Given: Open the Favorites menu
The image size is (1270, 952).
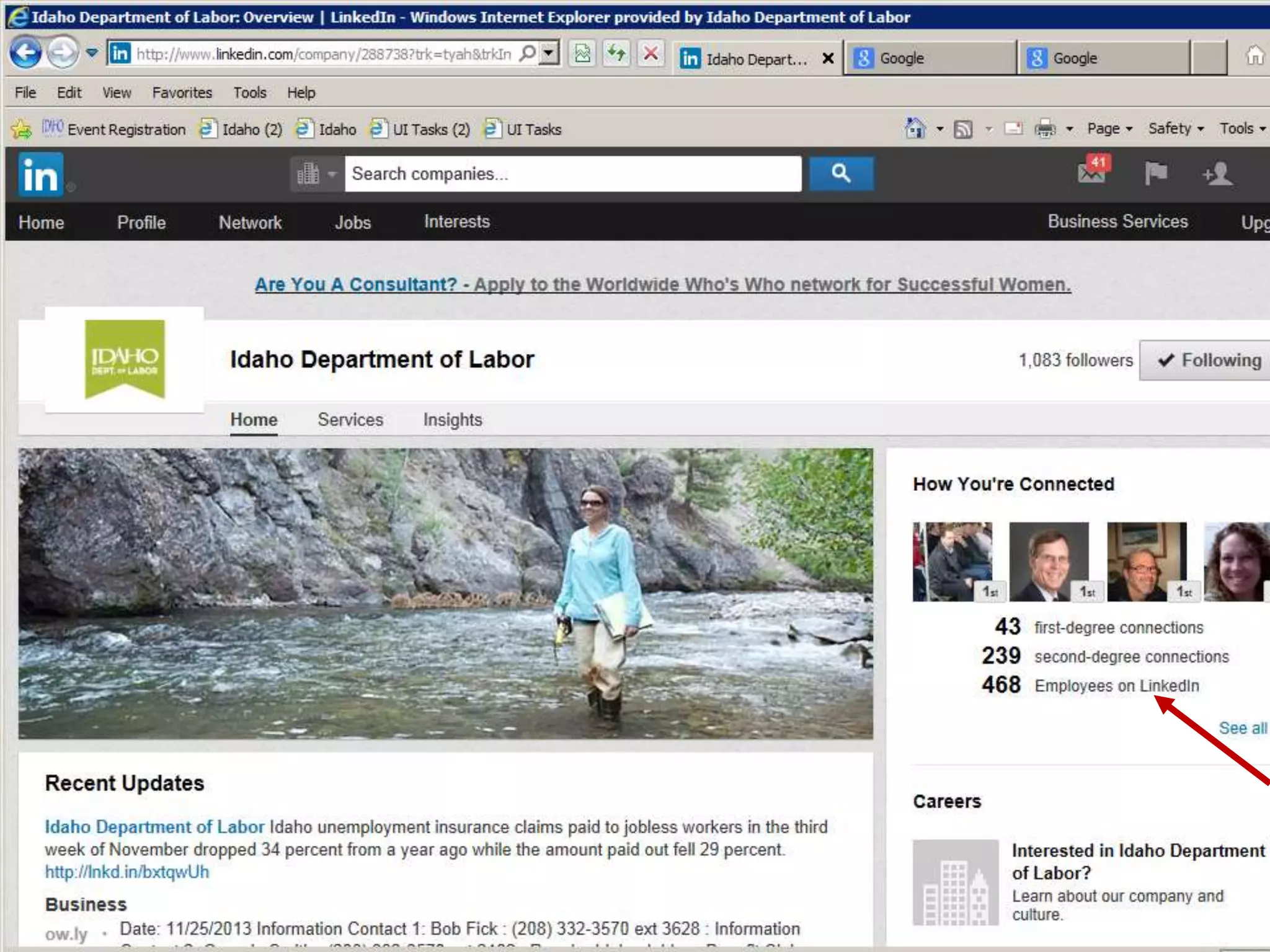Looking at the screenshot, I should (x=182, y=93).
